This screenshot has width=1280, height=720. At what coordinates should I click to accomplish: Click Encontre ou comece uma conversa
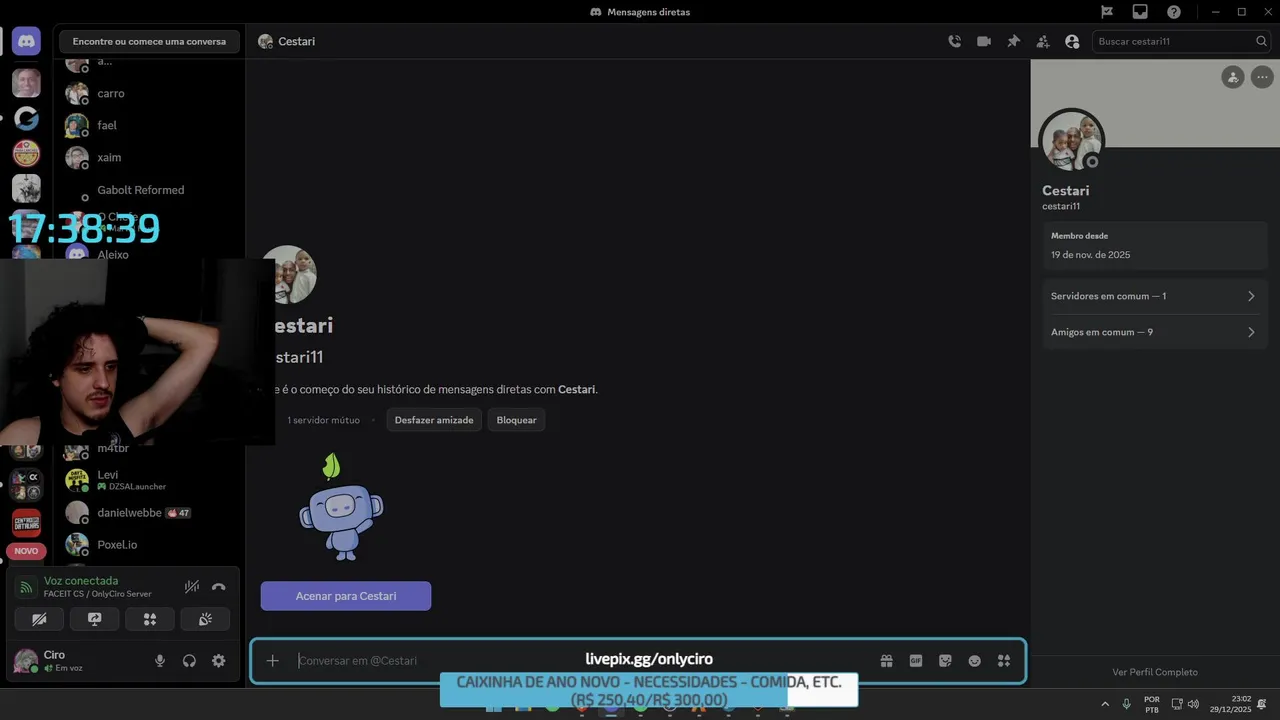[x=149, y=41]
